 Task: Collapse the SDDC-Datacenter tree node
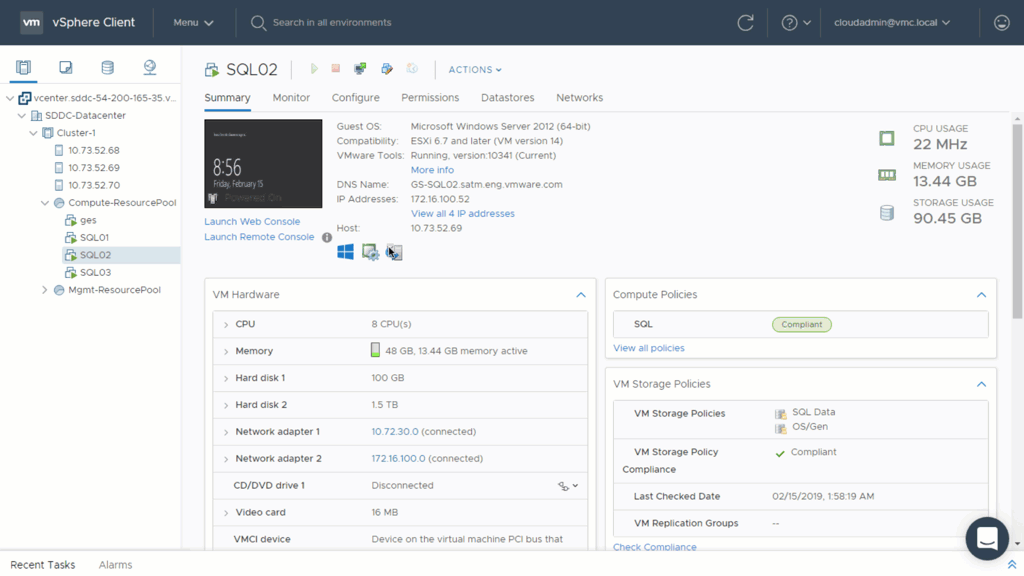(x=22, y=116)
